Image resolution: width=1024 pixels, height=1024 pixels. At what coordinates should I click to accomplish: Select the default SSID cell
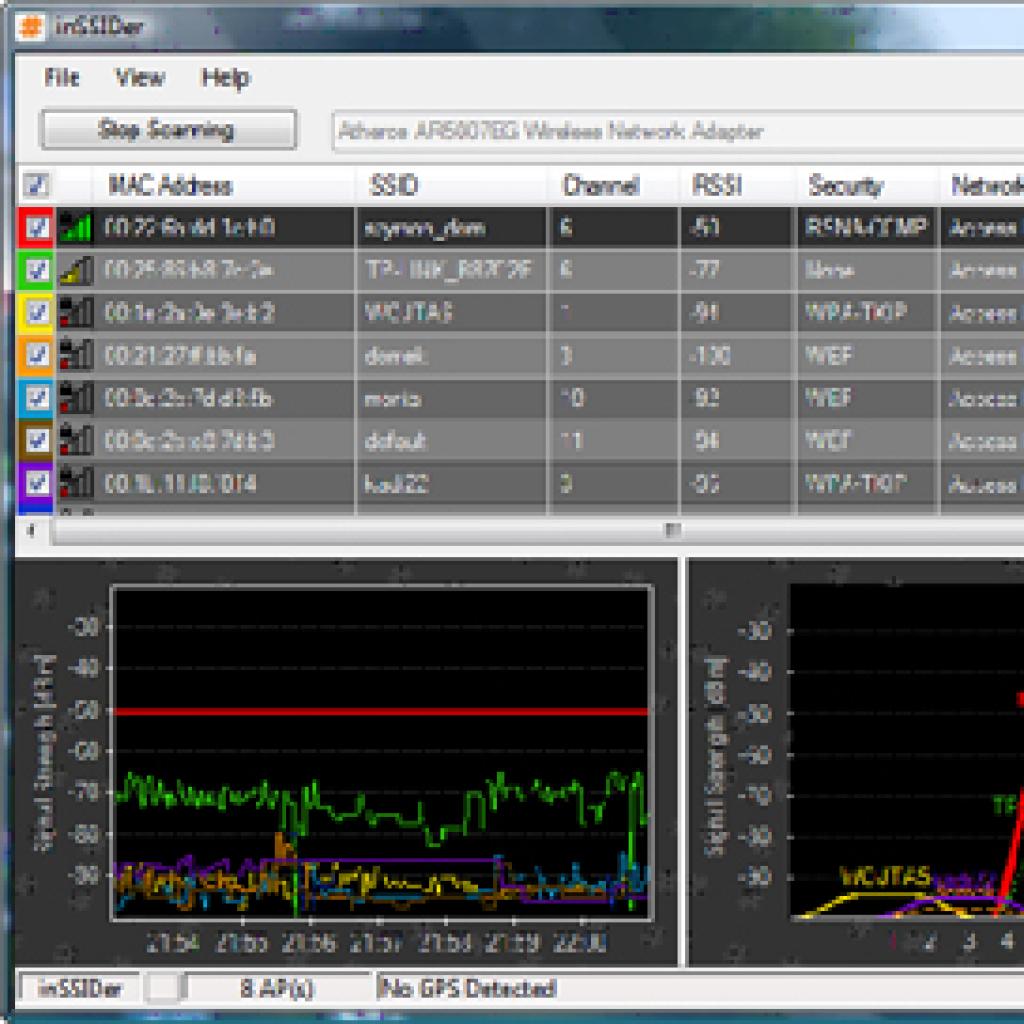[x=451, y=440]
